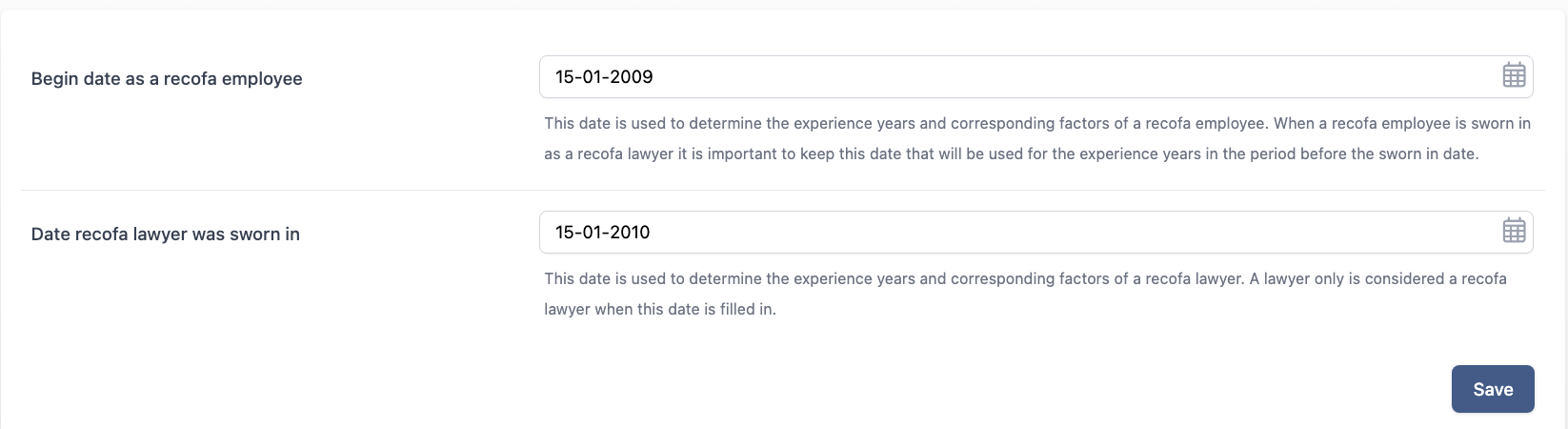This screenshot has height=429, width=1568.
Task: Click the line ending 'before the sworn in date'
Action: click(x=1012, y=153)
